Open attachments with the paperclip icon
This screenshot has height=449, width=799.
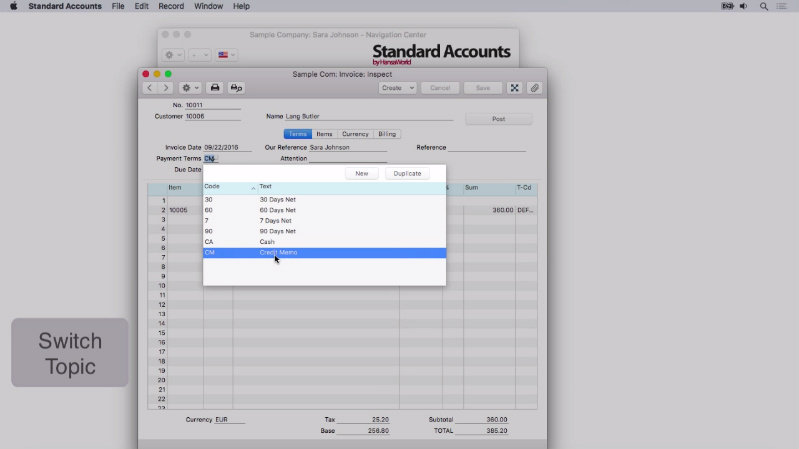(534, 88)
